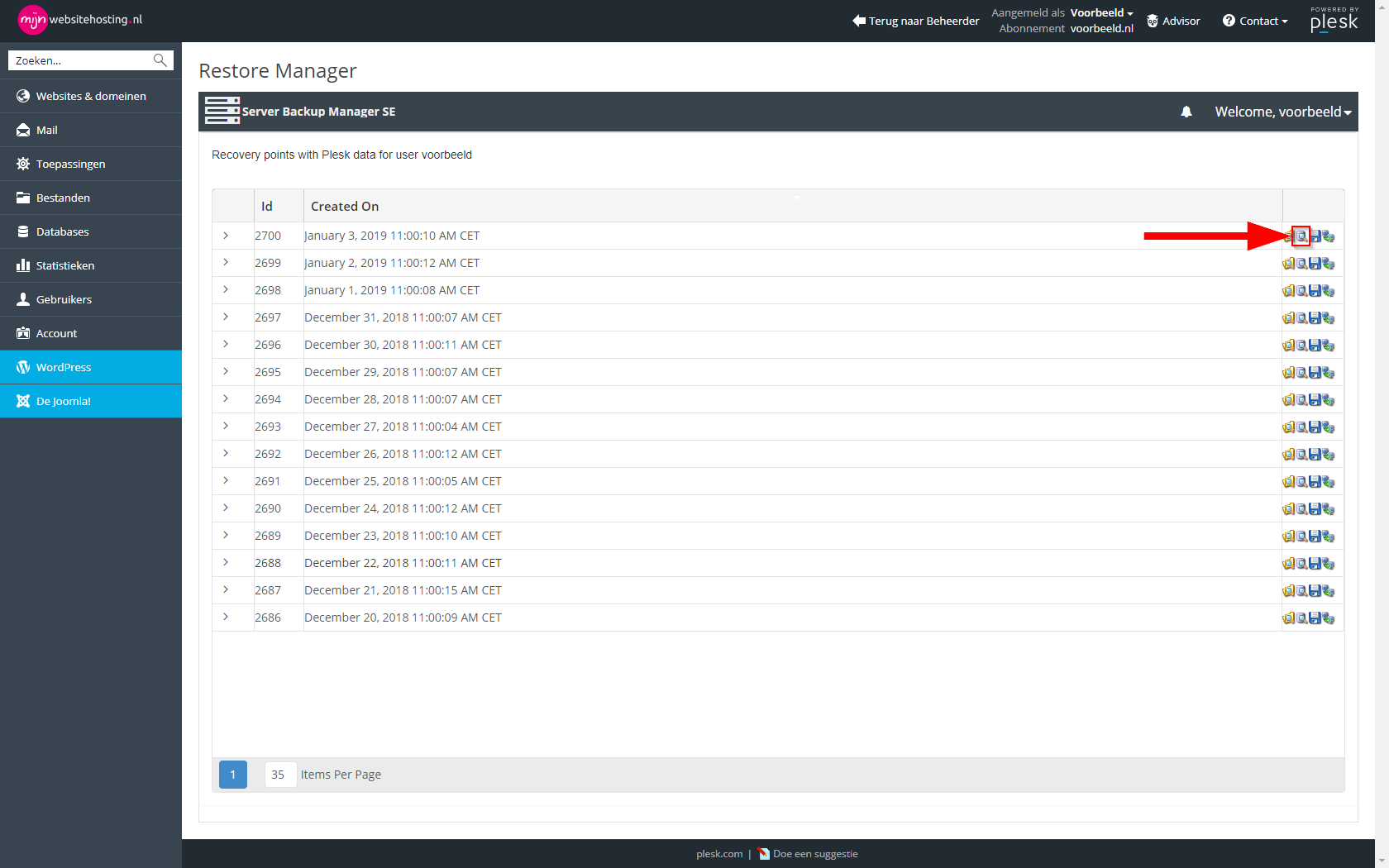Browse databases icon in row 2694
Screen dimensions: 1389x868
pyautogui.click(x=1301, y=400)
